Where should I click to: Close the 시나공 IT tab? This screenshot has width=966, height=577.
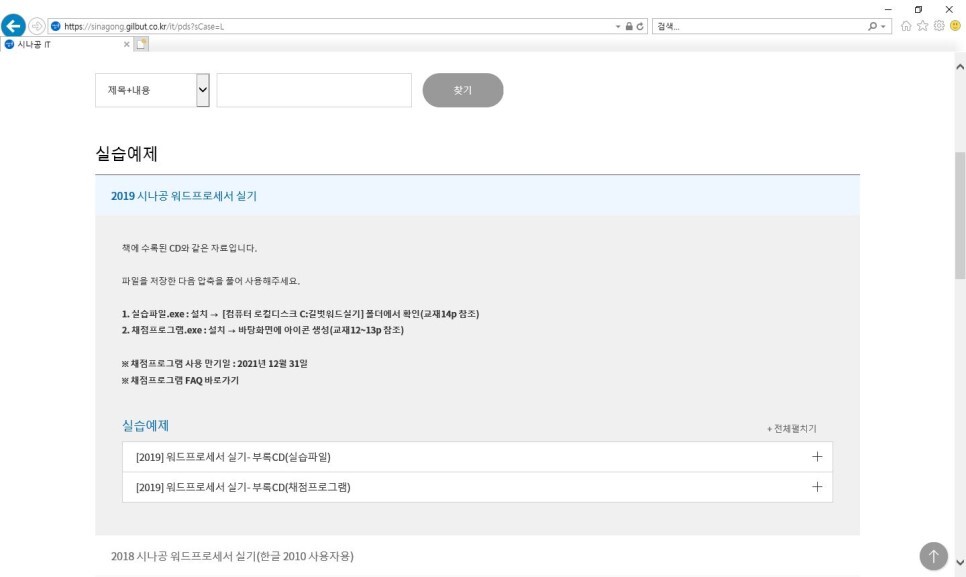[126, 44]
